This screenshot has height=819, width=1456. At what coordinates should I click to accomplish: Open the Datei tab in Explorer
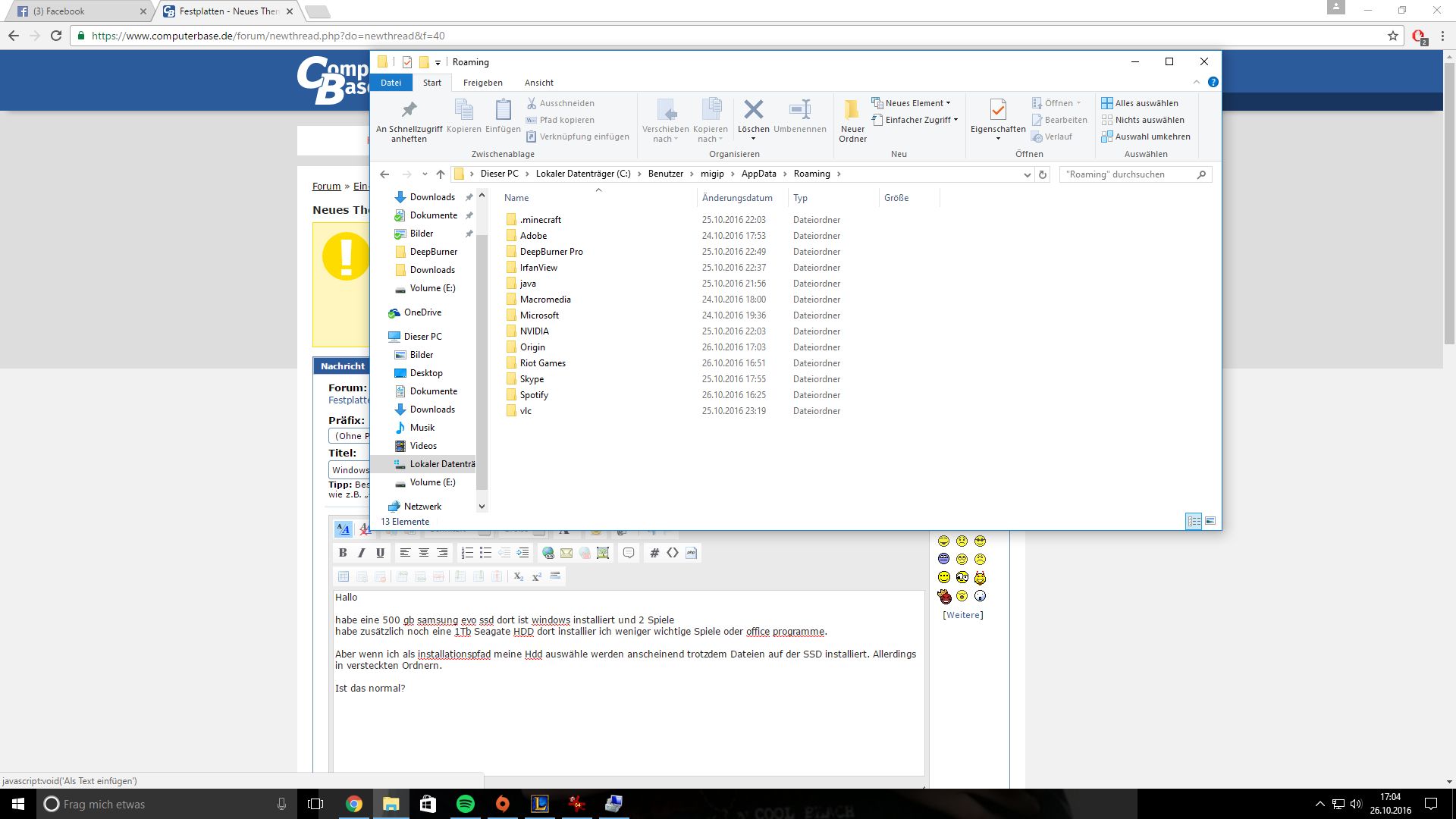(x=391, y=83)
